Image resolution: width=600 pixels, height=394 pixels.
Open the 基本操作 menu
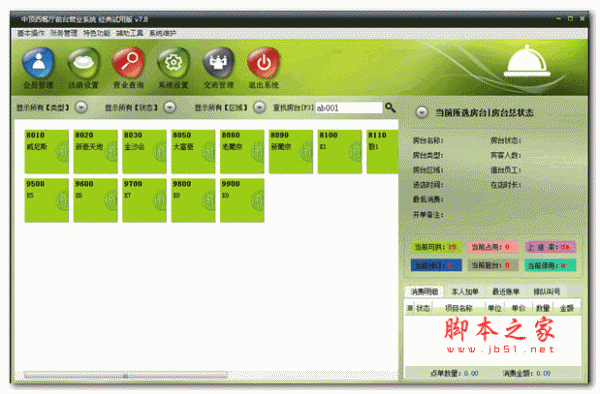pyautogui.click(x=31, y=33)
